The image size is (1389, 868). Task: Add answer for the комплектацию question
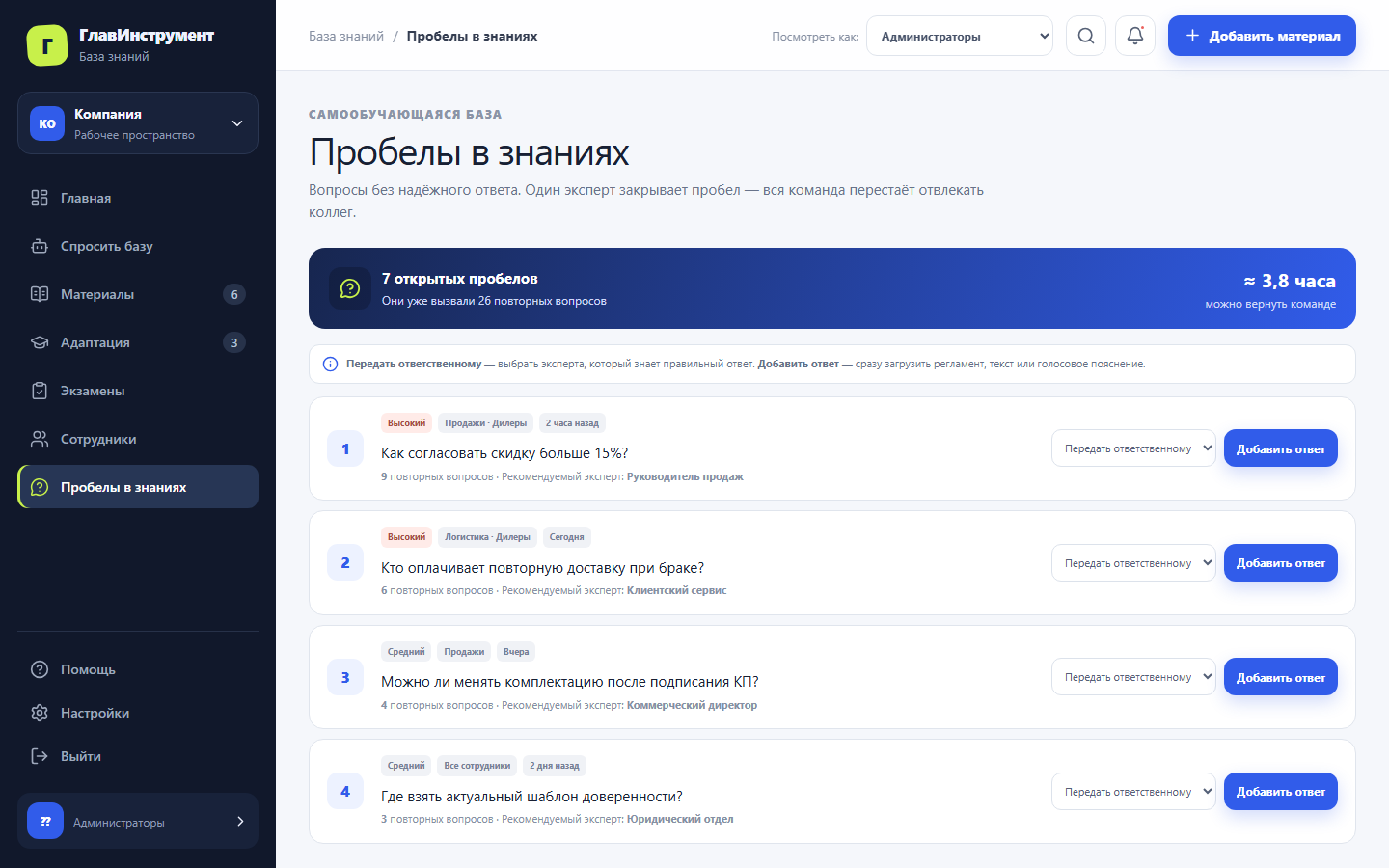pos(1281,677)
